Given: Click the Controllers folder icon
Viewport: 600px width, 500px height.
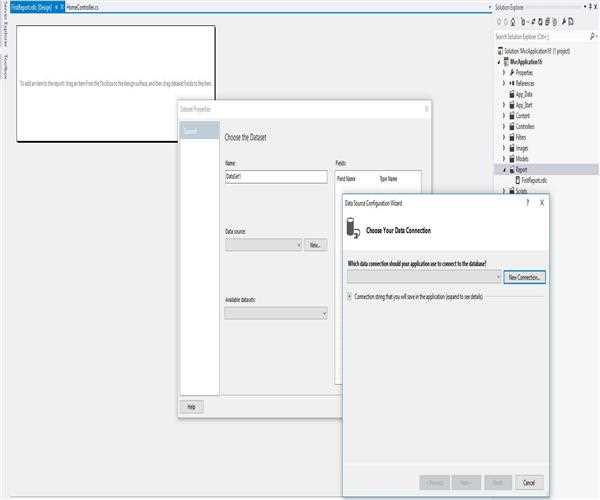Looking at the screenshot, I should pos(511,127).
